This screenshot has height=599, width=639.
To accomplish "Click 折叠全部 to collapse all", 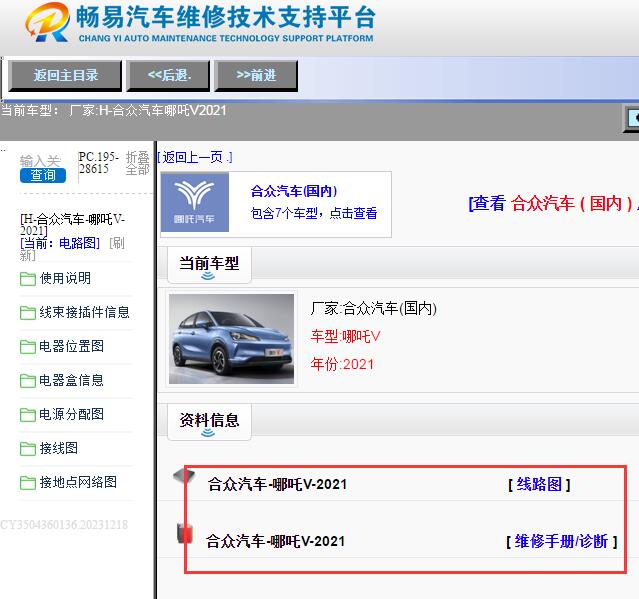I will click(137, 163).
